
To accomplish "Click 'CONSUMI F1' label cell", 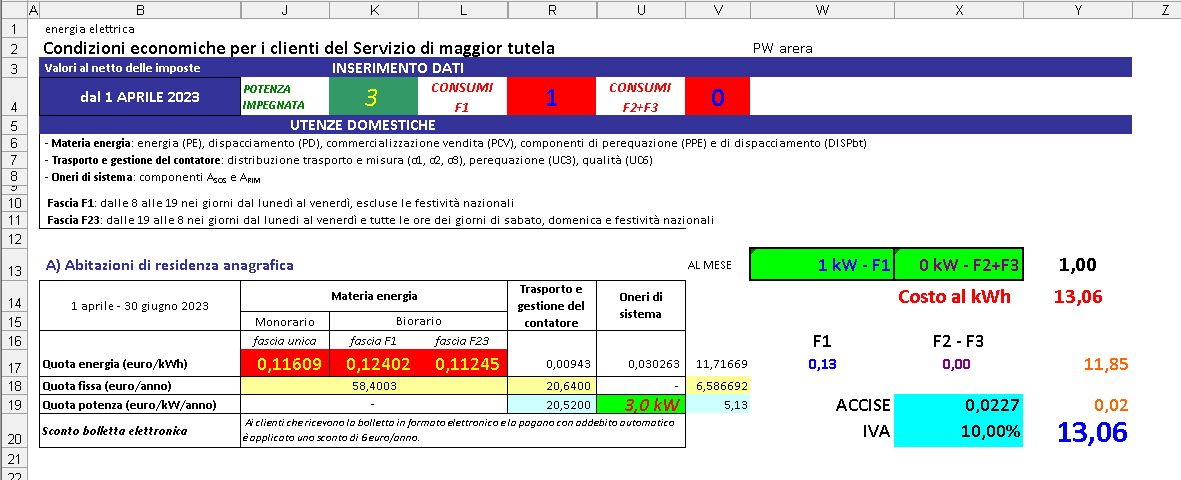I will click(462, 96).
